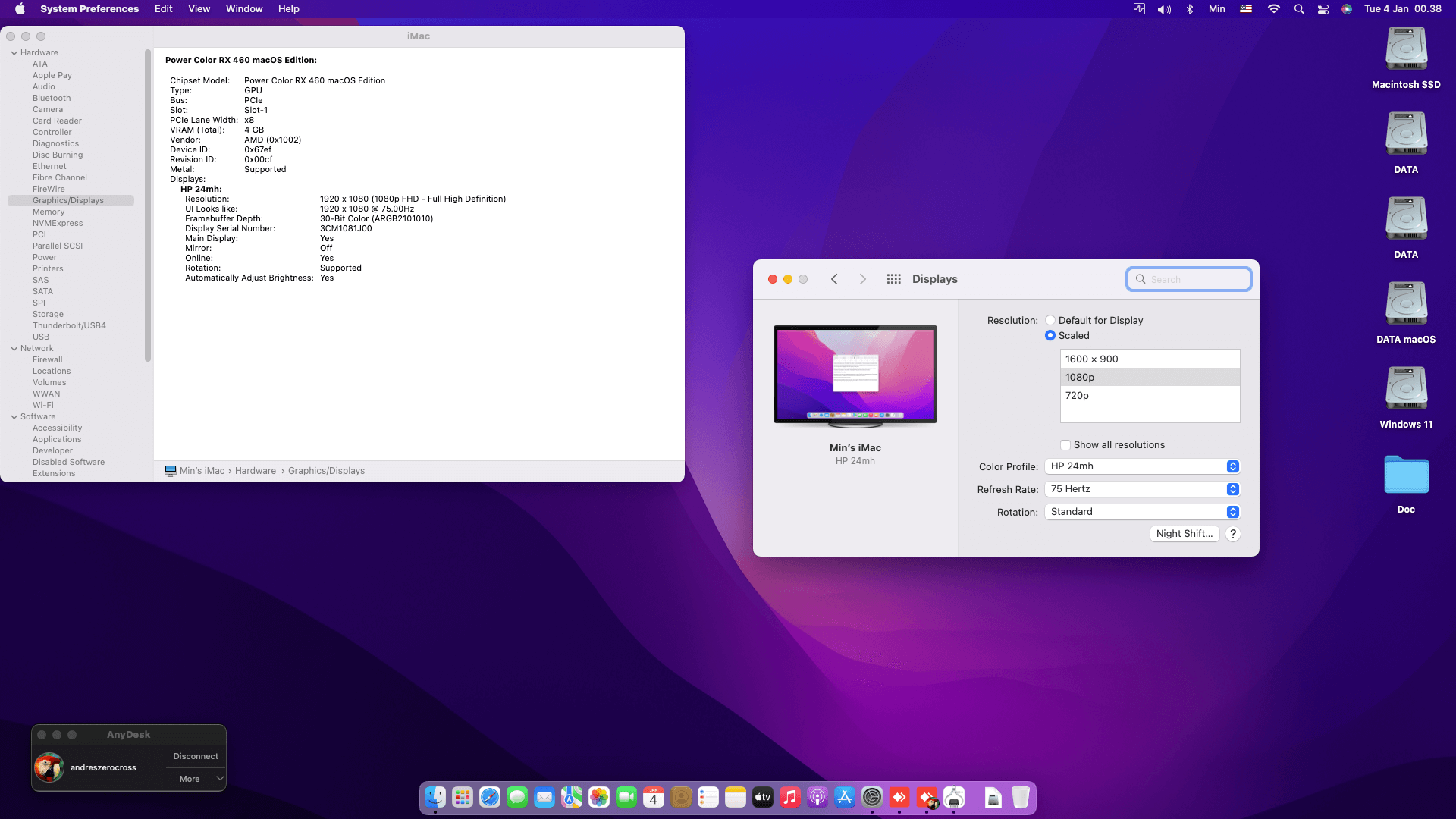Viewport: 1456px width, 819px height.
Task: Collapse the Hardware section disclosure arrow in the sidebar
Action: tap(14, 53)
